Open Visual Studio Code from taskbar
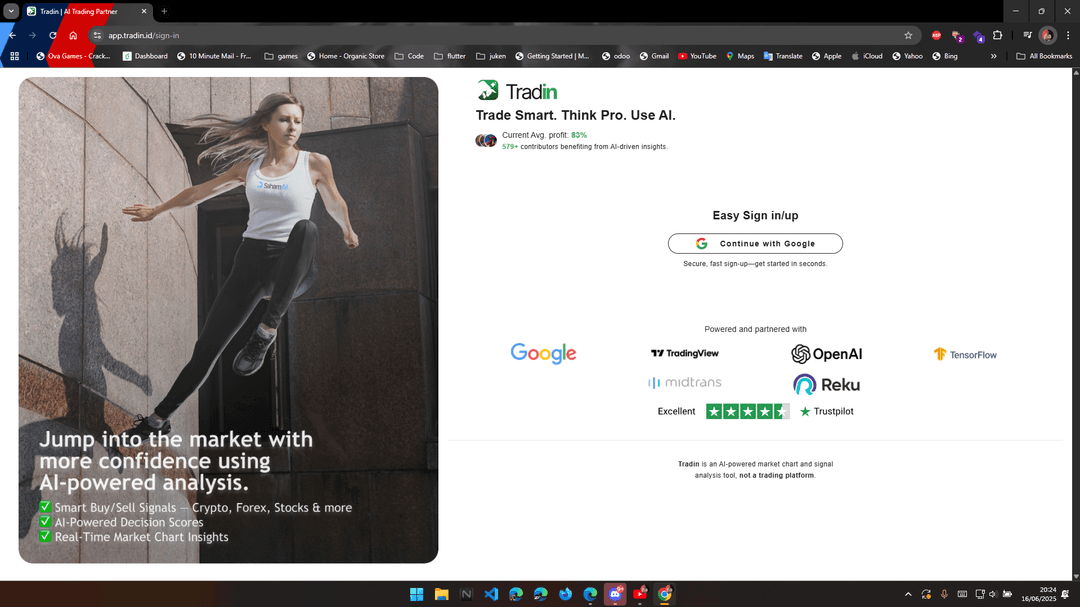This screenshot has height=607, width=1080. (x=491, y=594)
